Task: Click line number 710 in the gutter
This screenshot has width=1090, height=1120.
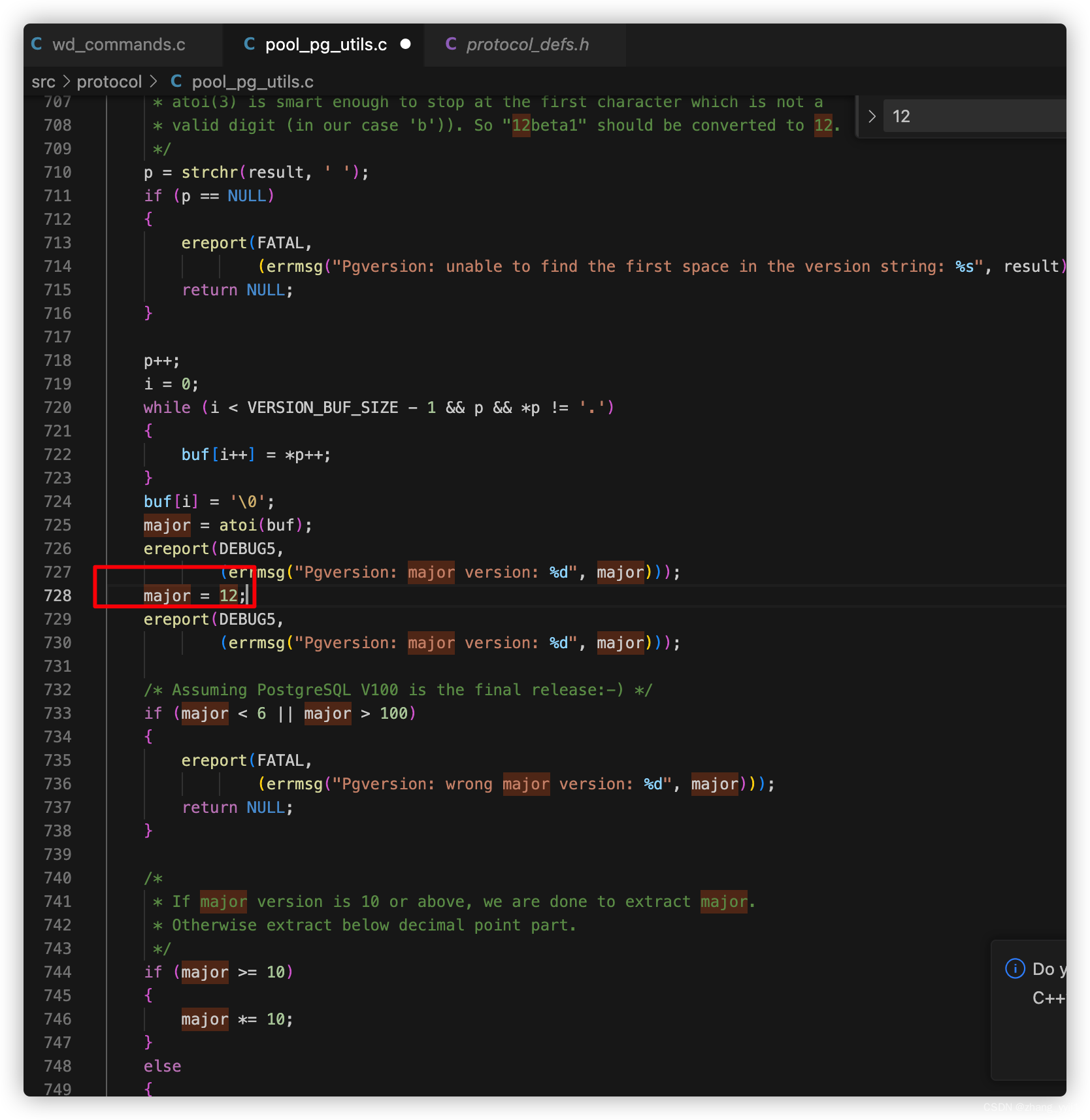Action: pos(58,172)
